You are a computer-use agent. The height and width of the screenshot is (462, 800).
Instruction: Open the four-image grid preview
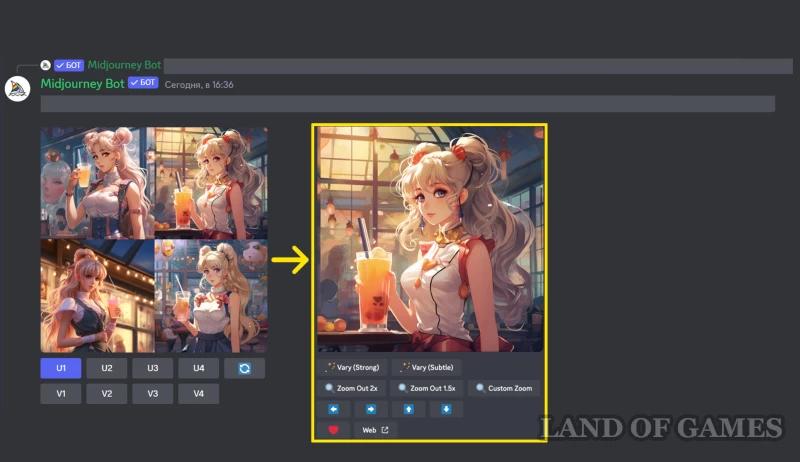coord(154,240)
